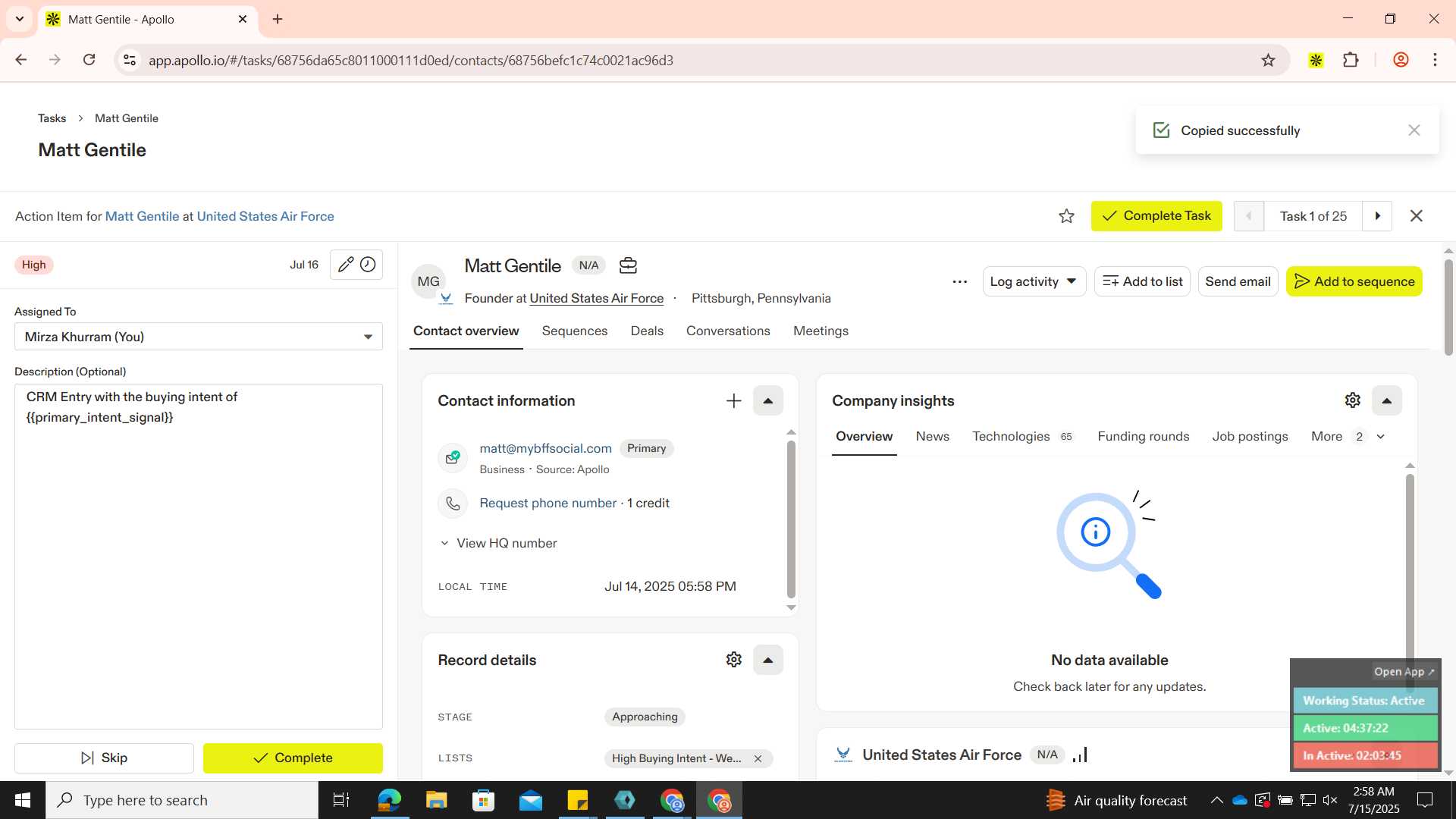
Task: Reload the page
Action: click(89, 60)
